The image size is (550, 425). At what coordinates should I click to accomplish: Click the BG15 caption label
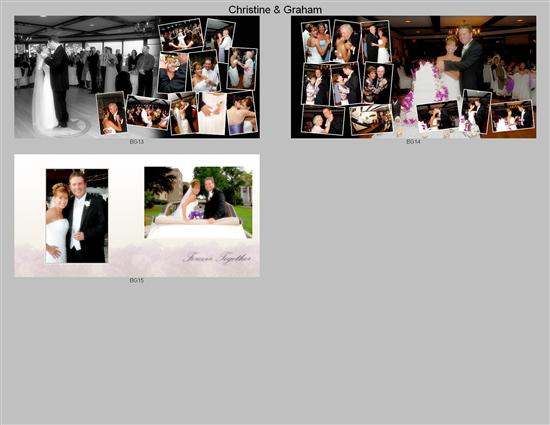[137, 281]
